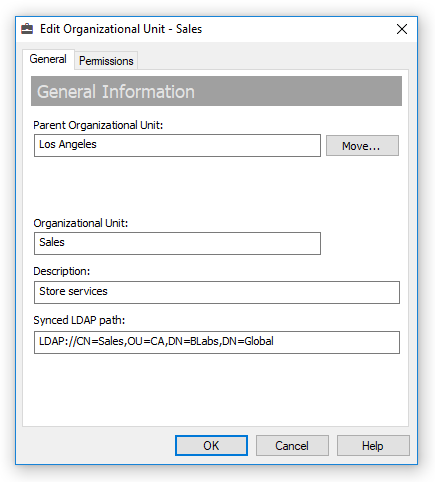Click the Synced LDAP path field
435x482 pixels.
[x=217, y=342]
